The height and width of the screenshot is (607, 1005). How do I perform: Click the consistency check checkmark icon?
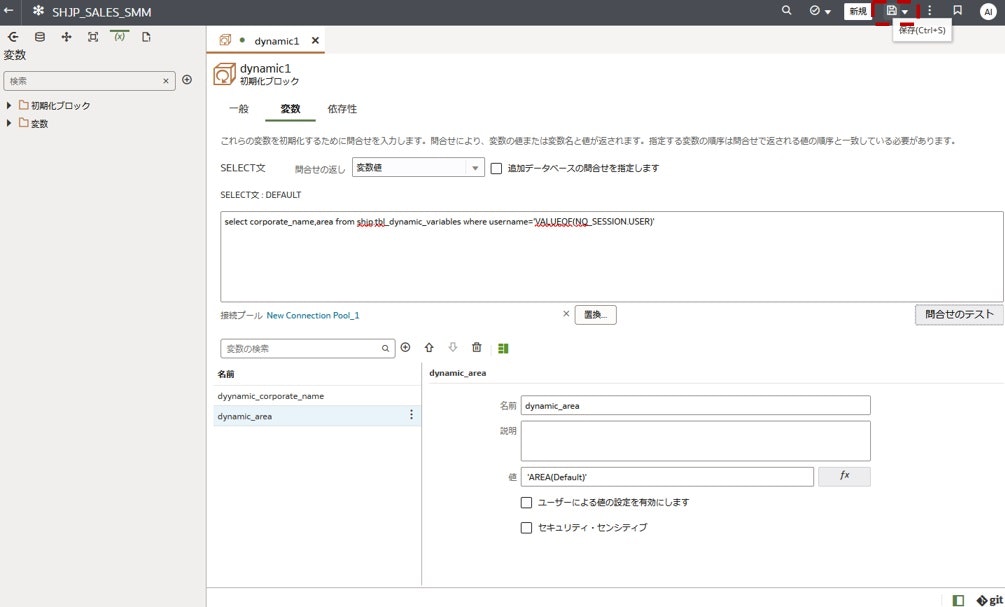(815, 11)
